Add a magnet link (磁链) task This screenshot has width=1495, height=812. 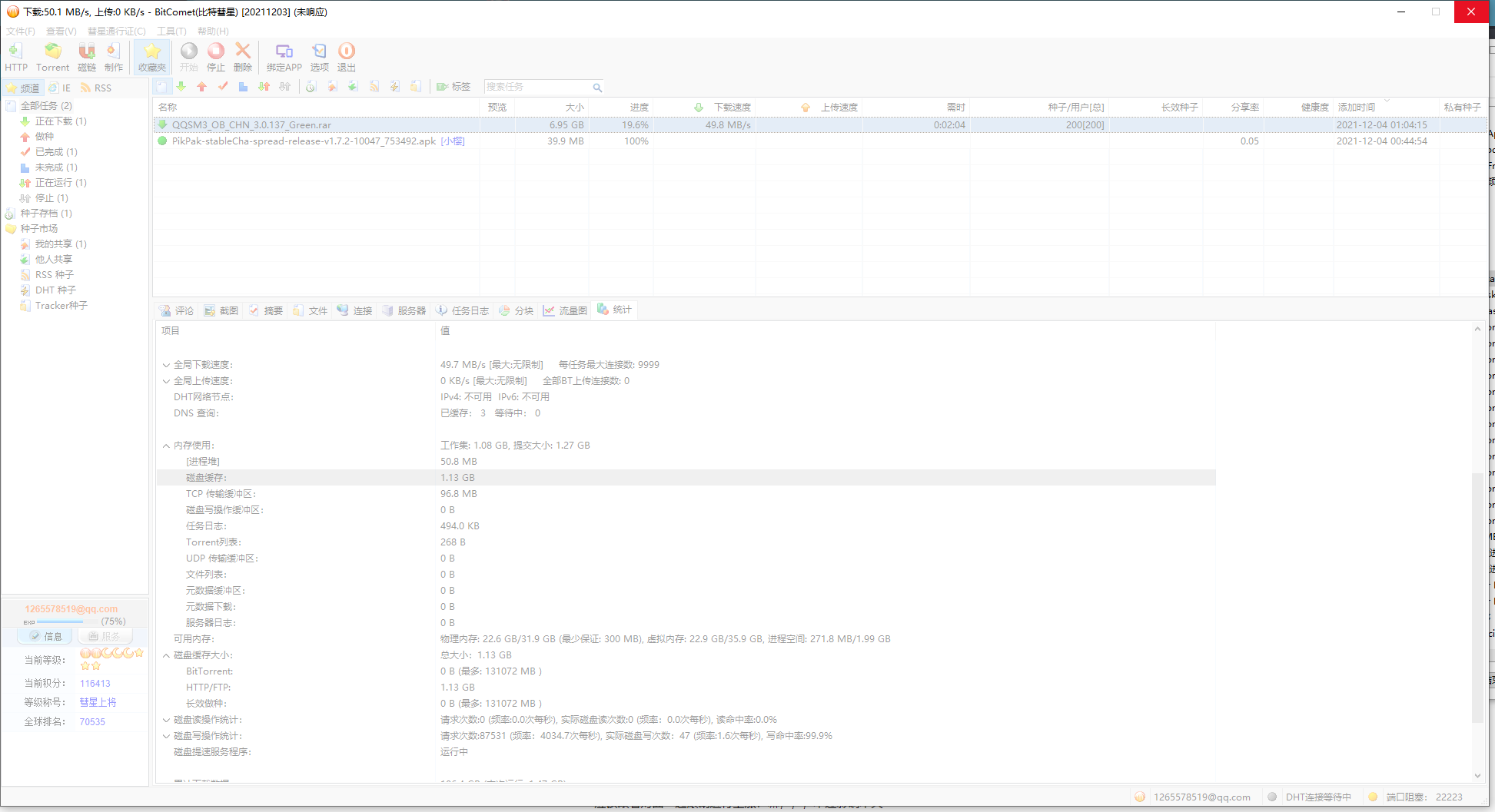(87, 57)
